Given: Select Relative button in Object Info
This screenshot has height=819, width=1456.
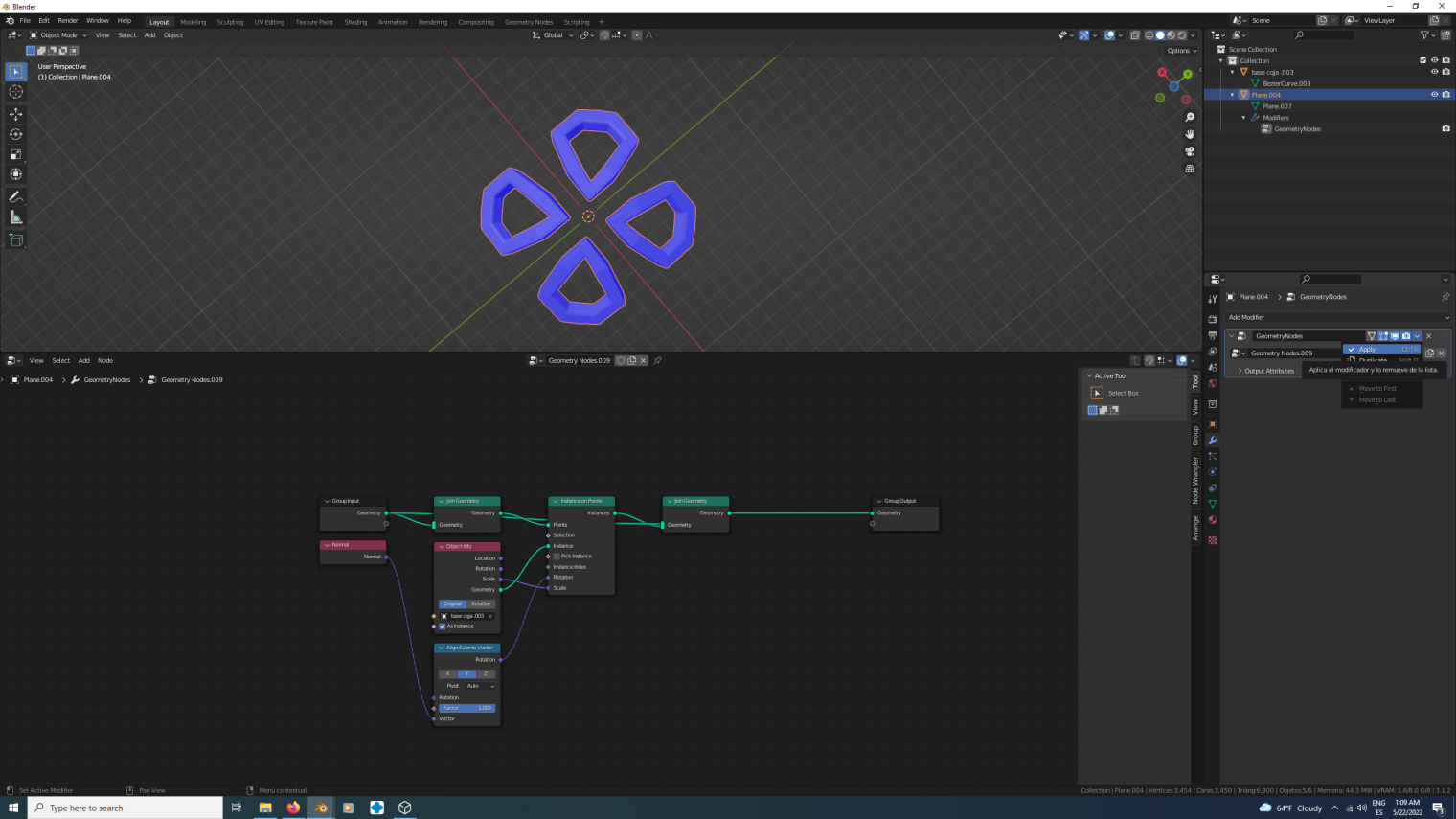Looking at the screenshot, I should (481, 604).
